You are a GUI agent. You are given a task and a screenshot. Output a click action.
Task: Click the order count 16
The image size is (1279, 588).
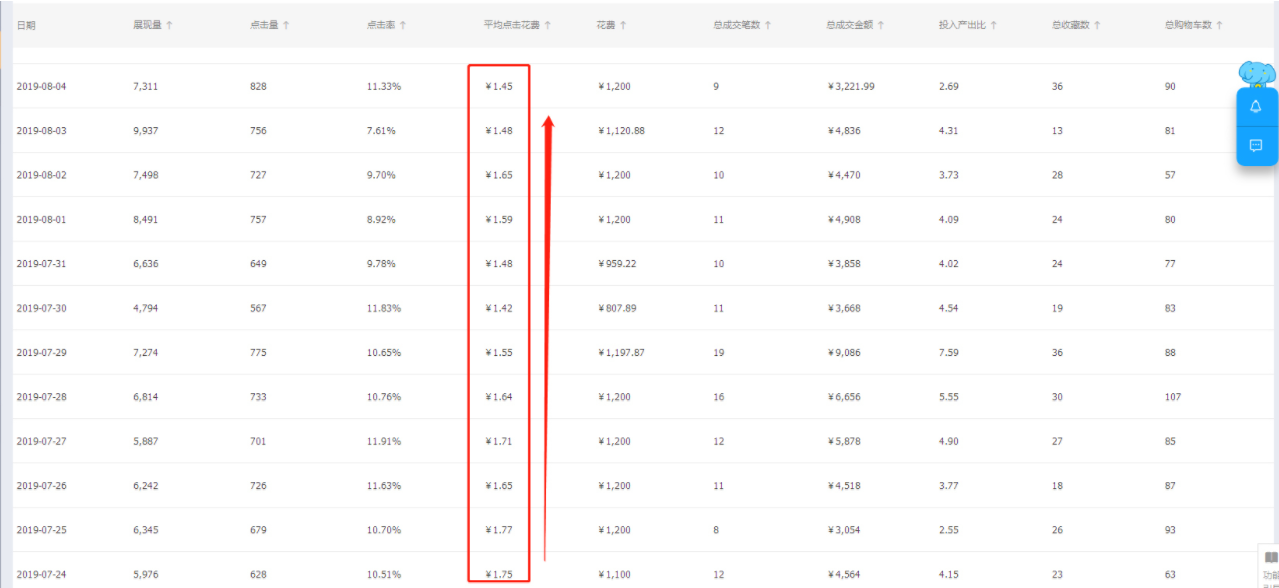pos(719,397)
